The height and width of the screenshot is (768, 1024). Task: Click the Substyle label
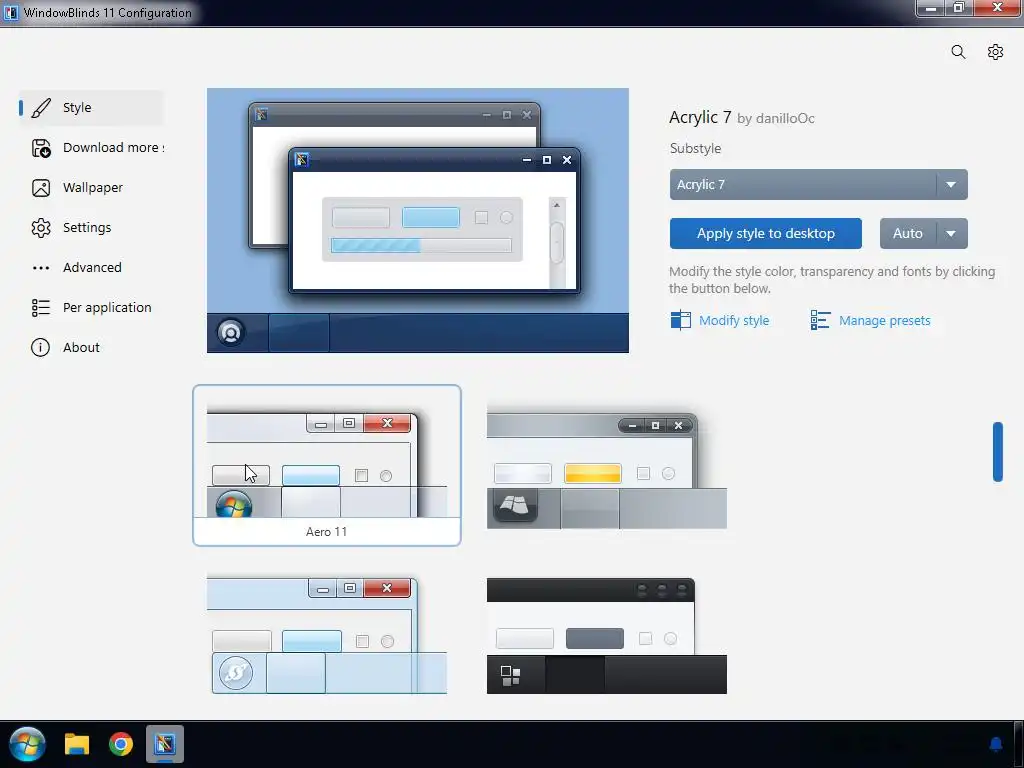(x=696, y=148)
